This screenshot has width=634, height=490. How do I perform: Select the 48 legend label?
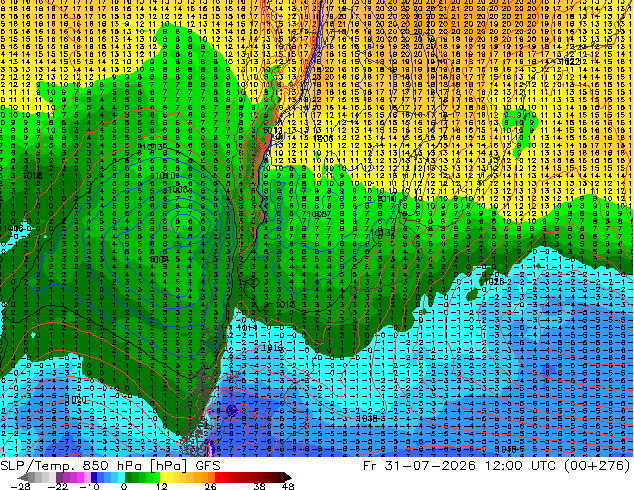coord(288,486)
